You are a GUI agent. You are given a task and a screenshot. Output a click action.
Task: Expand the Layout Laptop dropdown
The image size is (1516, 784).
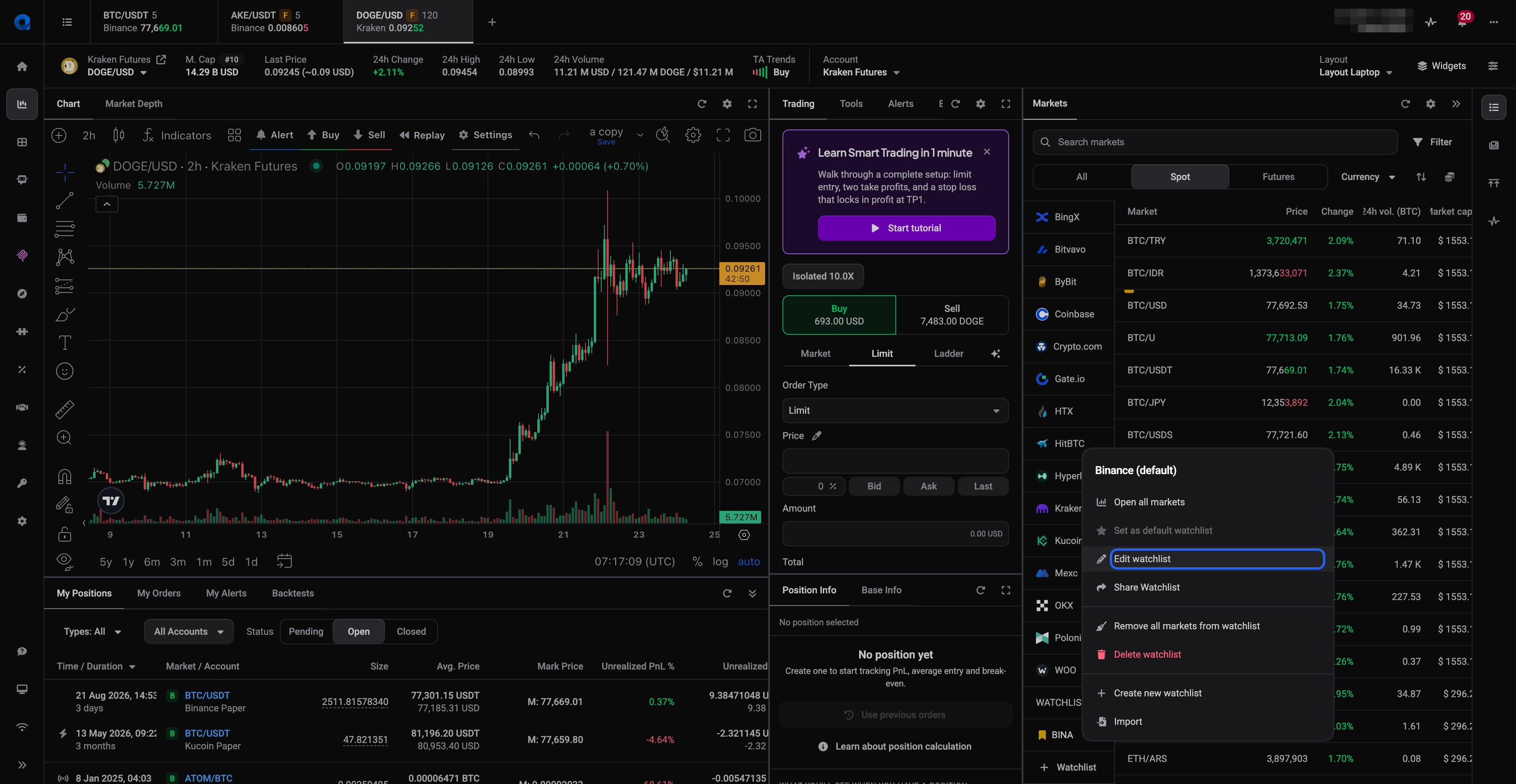tap(1355, 72)
